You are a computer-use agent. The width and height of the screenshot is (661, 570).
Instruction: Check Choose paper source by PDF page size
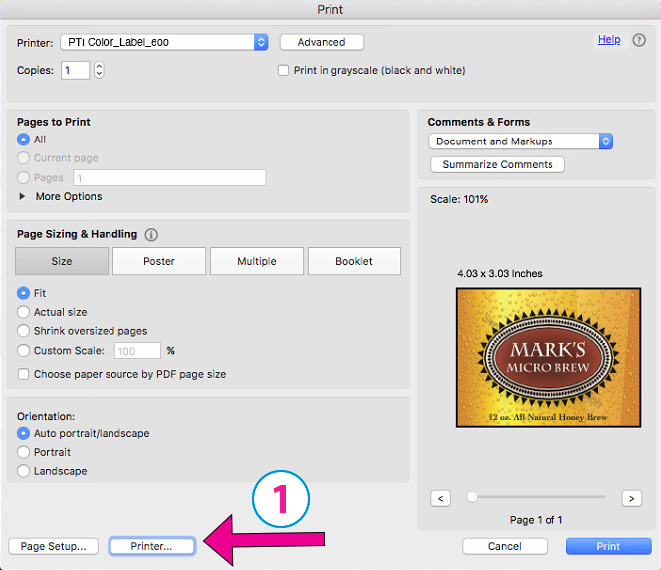pos(23,374)
